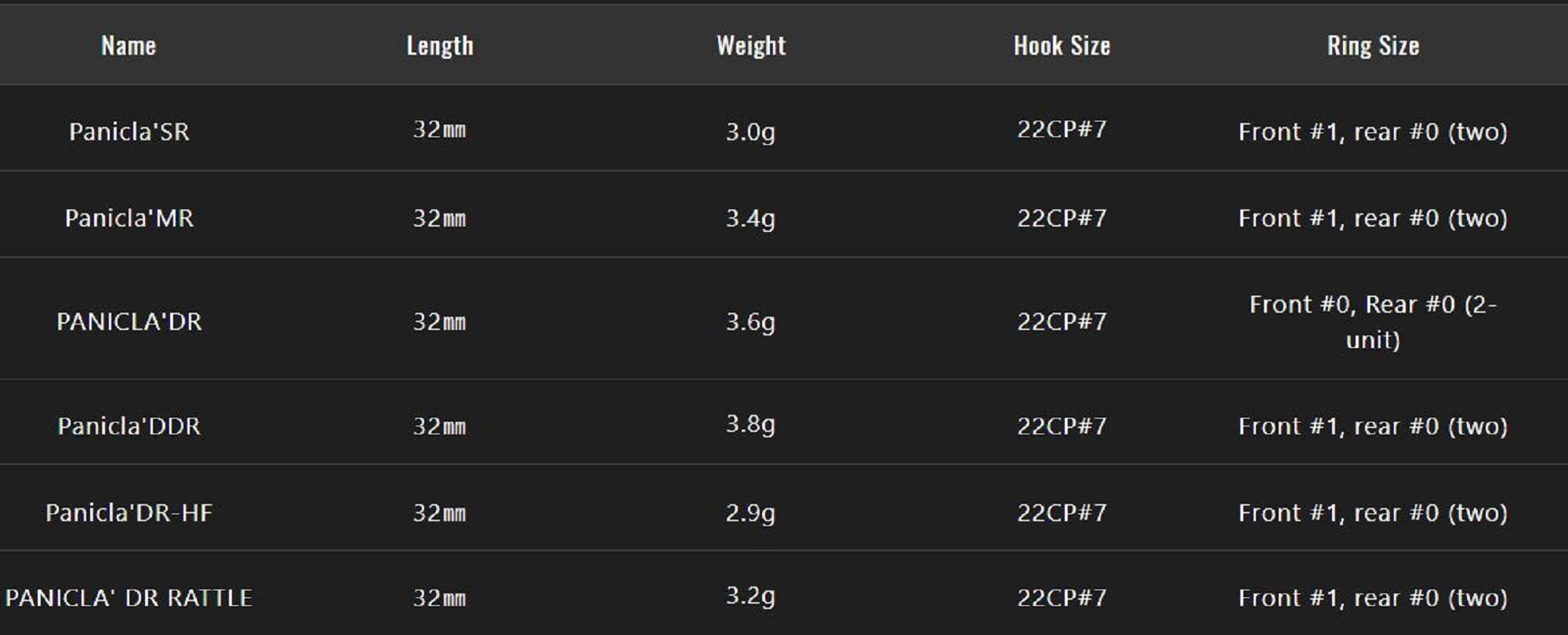Screen dimensions: 1568x635
Task: Select the Panicla'MR name cell
Action: pos(129,217)
